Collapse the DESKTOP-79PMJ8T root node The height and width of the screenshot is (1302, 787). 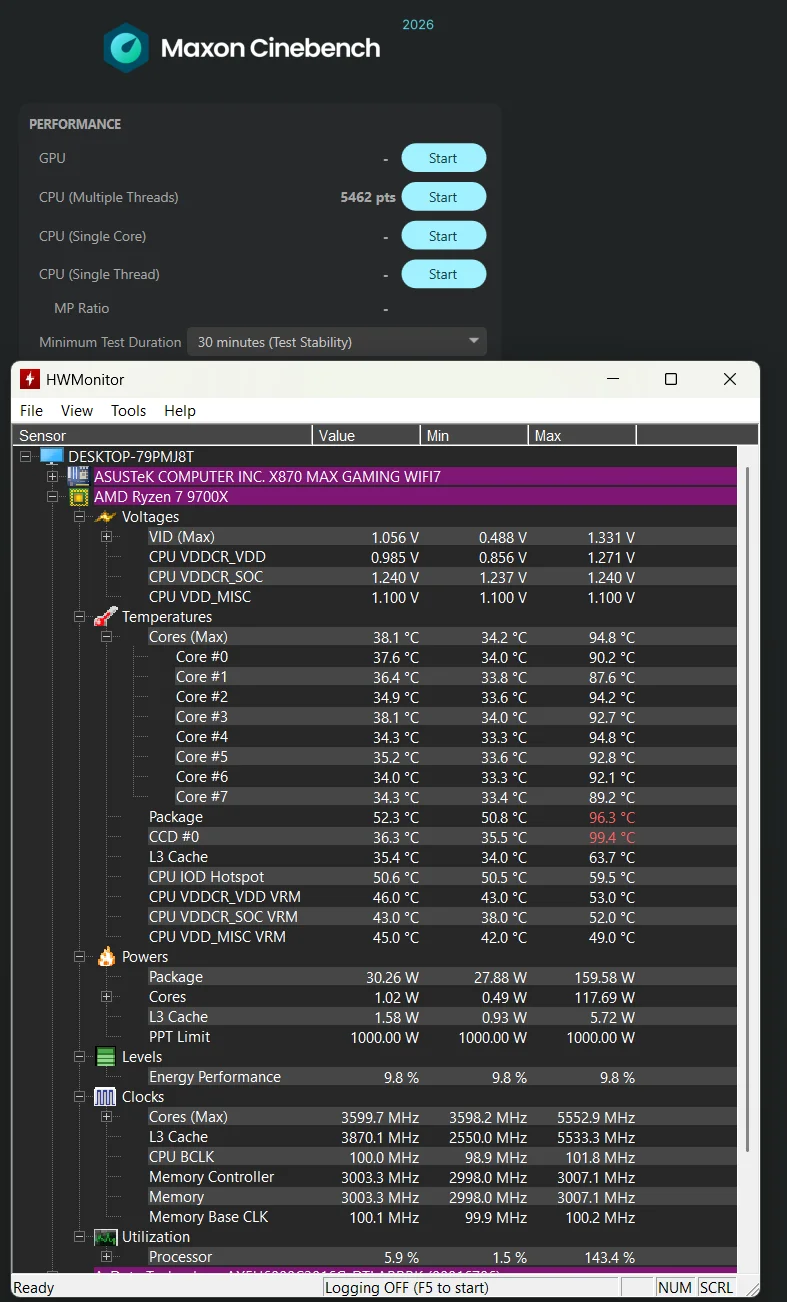[x=26, y=457]
